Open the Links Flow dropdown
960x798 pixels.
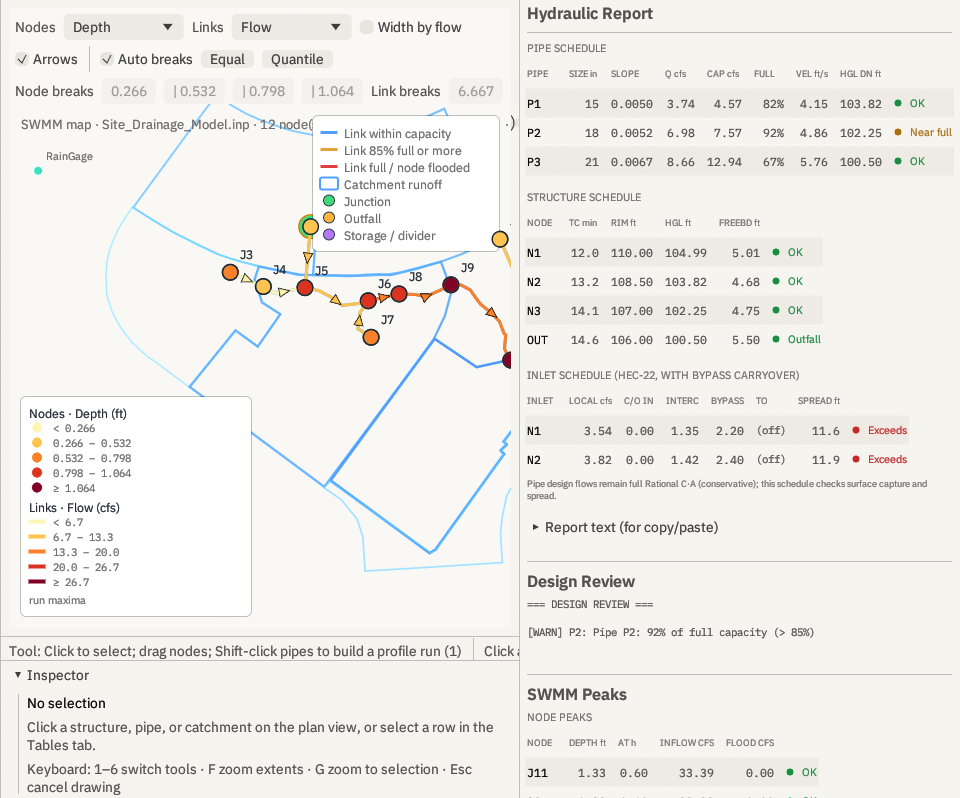pos(291,27)
